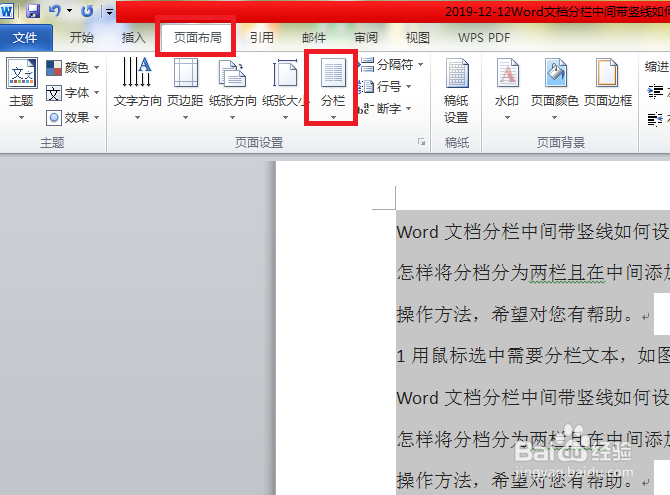Viewport: 670px width, 495px height.
Task: Switch to the 开始 tab
Action: [82, 38]
